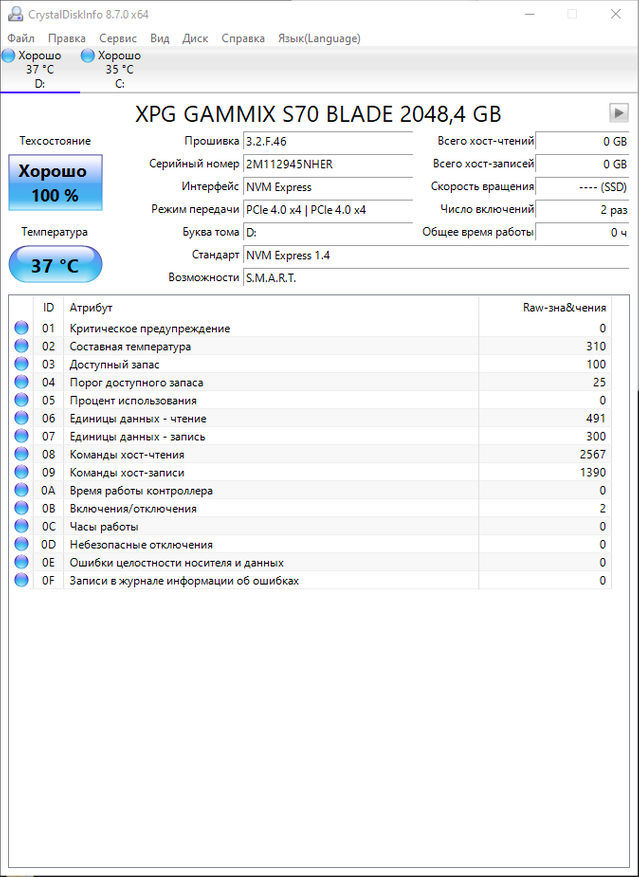Click status orb for Записи в журнале row
This screenshot has width=639, height=877.
21,581
